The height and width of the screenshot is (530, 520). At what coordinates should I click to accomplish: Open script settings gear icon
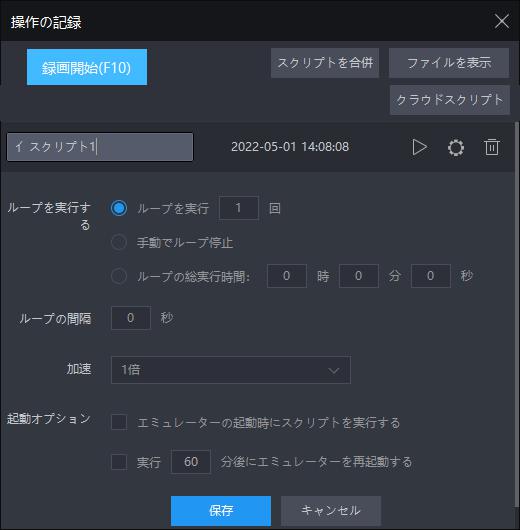click(x=456, y=147)
